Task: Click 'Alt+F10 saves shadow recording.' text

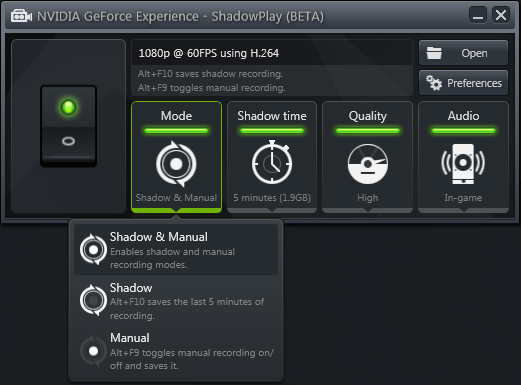Action: [x=210, y=74]
